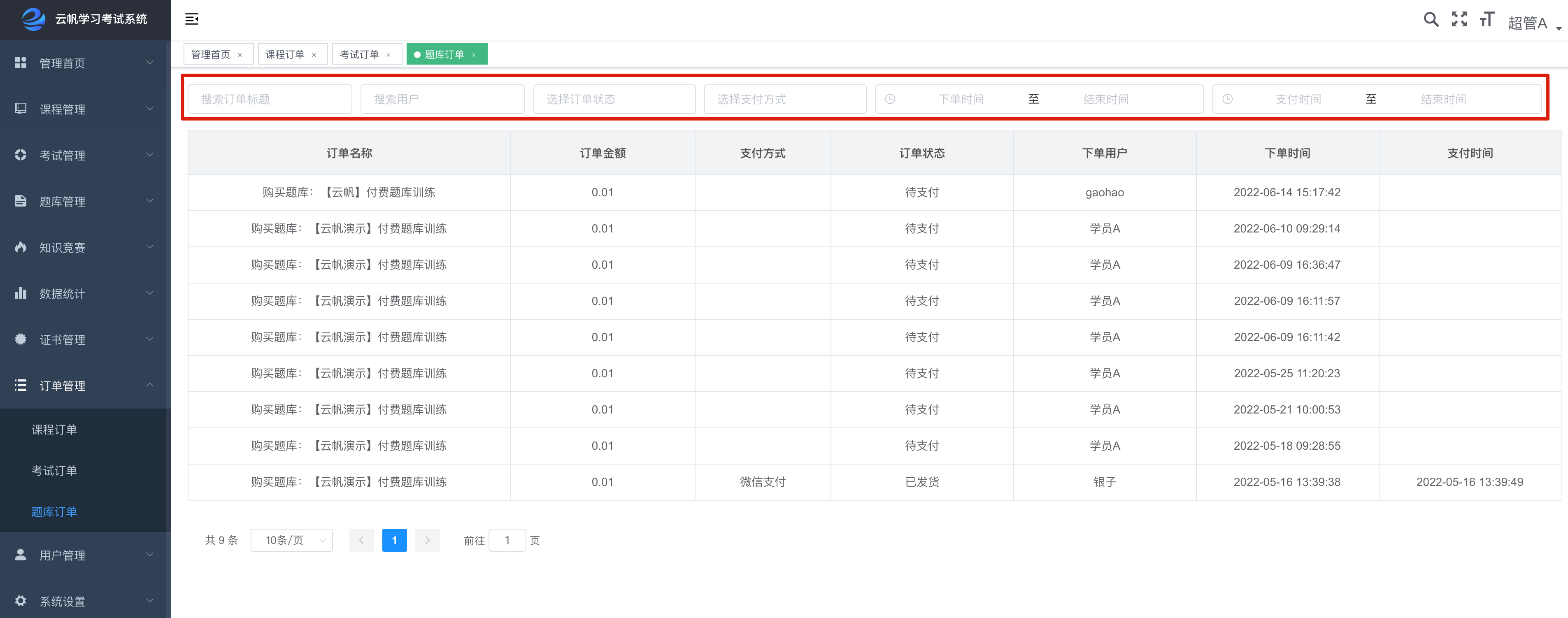Click the 支付时间 start date field
This screenshot has height=618, width=1568.
click(x=1298, y=99)
